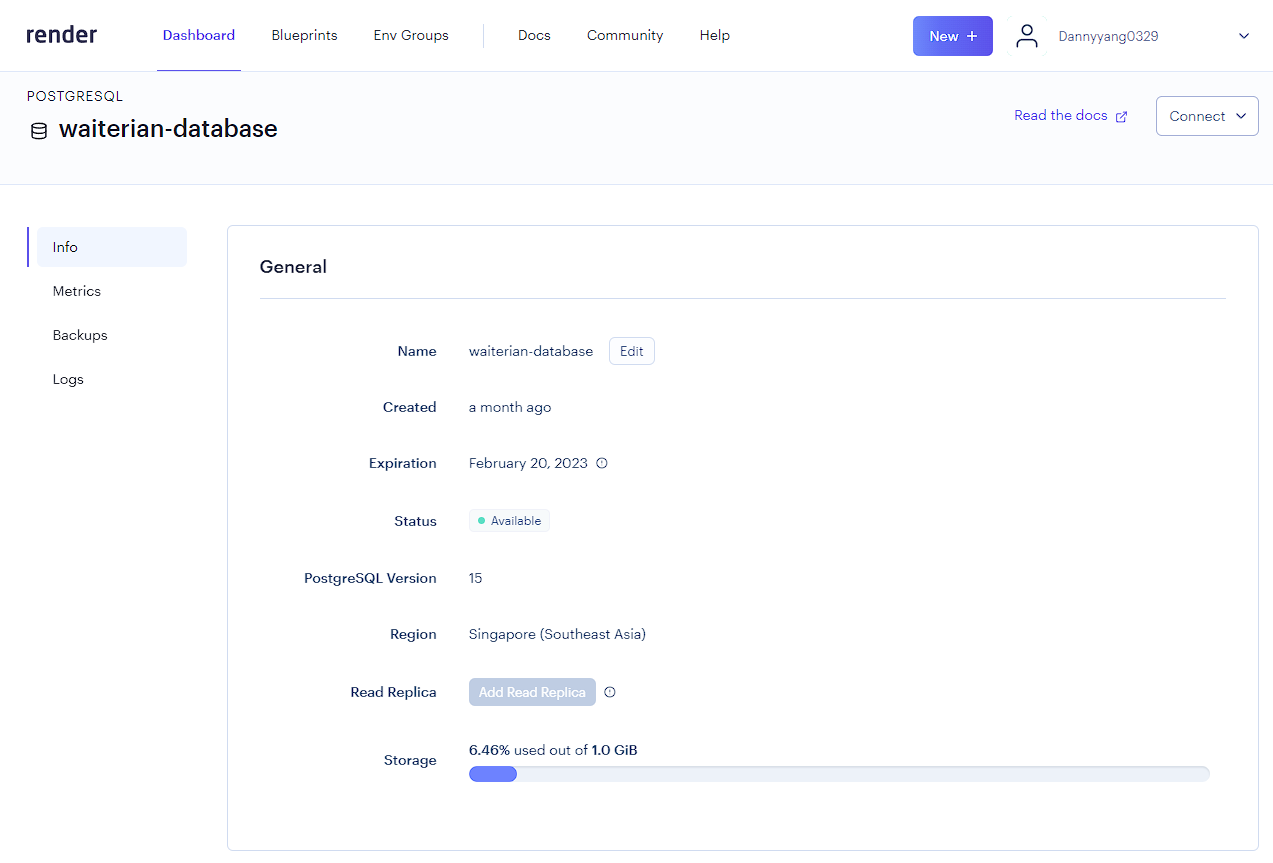Click the 'a month ago' created value
This screenshot has height=863, width=1273.
click(x=510, y=407)
